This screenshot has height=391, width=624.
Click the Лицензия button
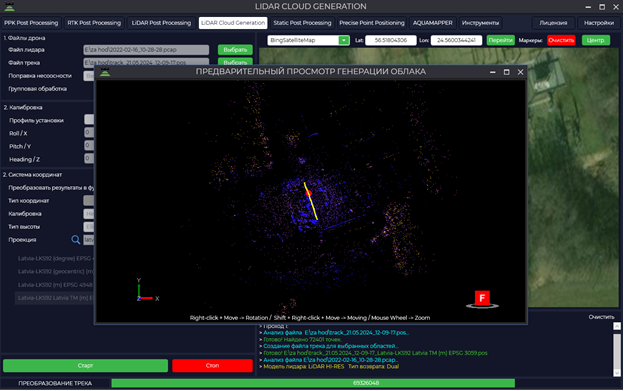click(553, 23)
